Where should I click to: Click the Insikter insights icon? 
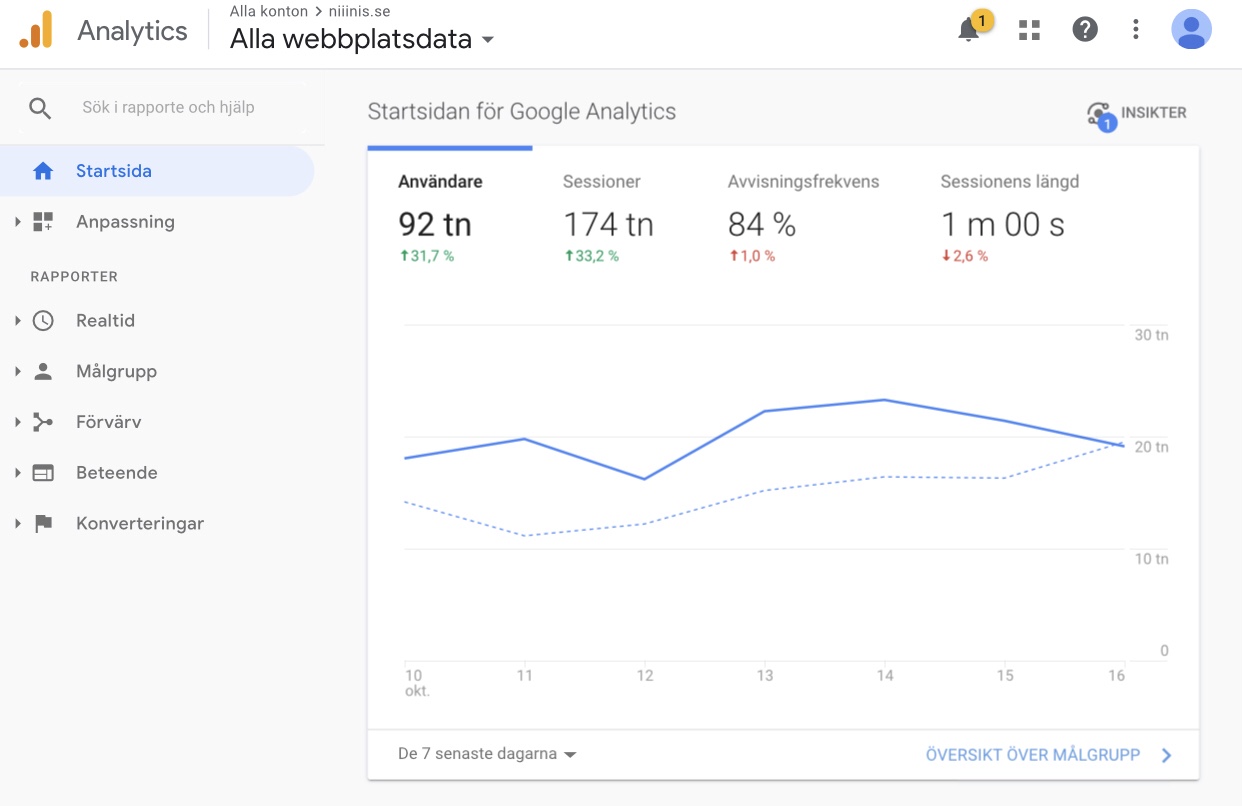tap(1101, 114)
